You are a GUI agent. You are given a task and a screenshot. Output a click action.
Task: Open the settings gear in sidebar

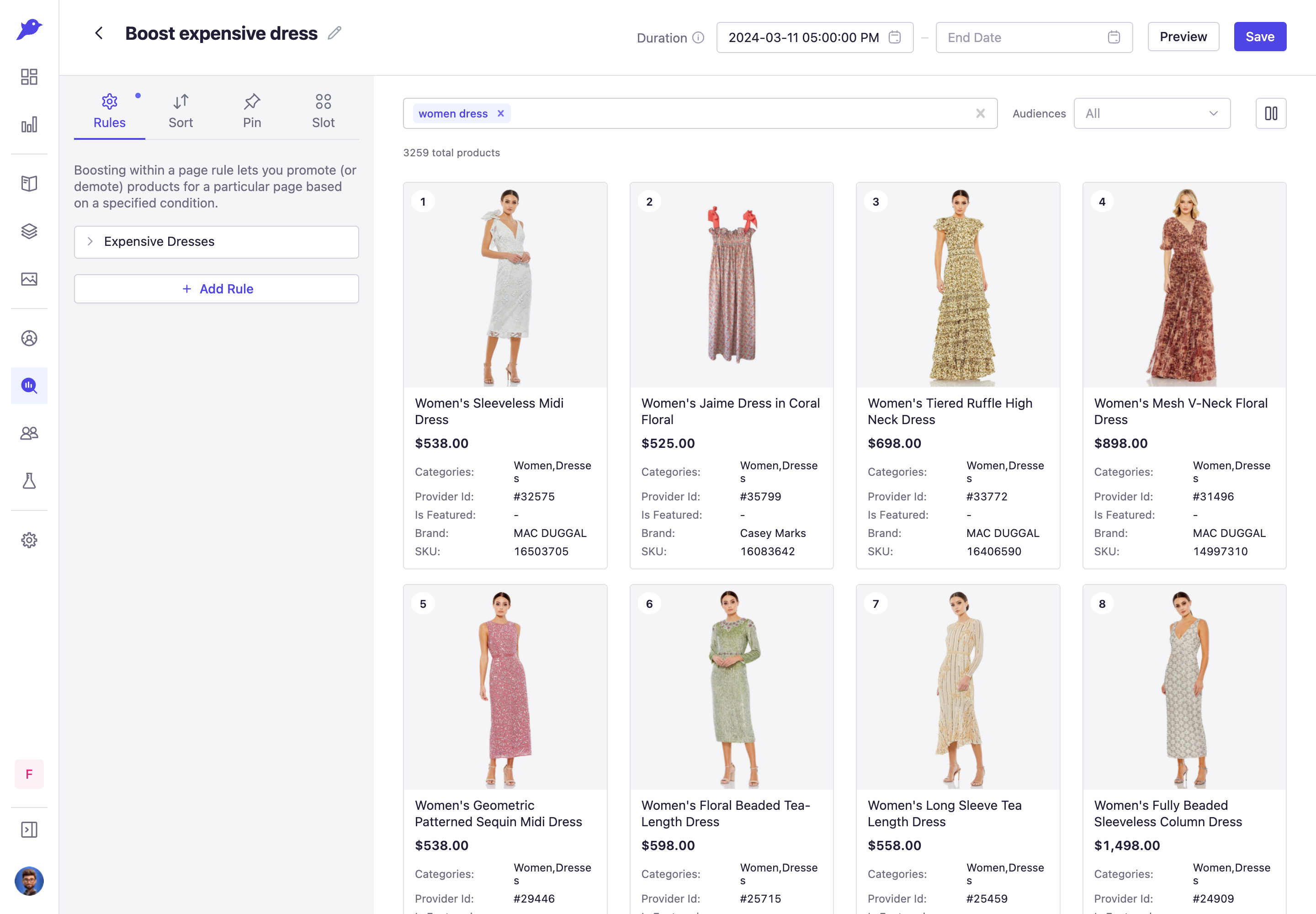tap(29, 540)
